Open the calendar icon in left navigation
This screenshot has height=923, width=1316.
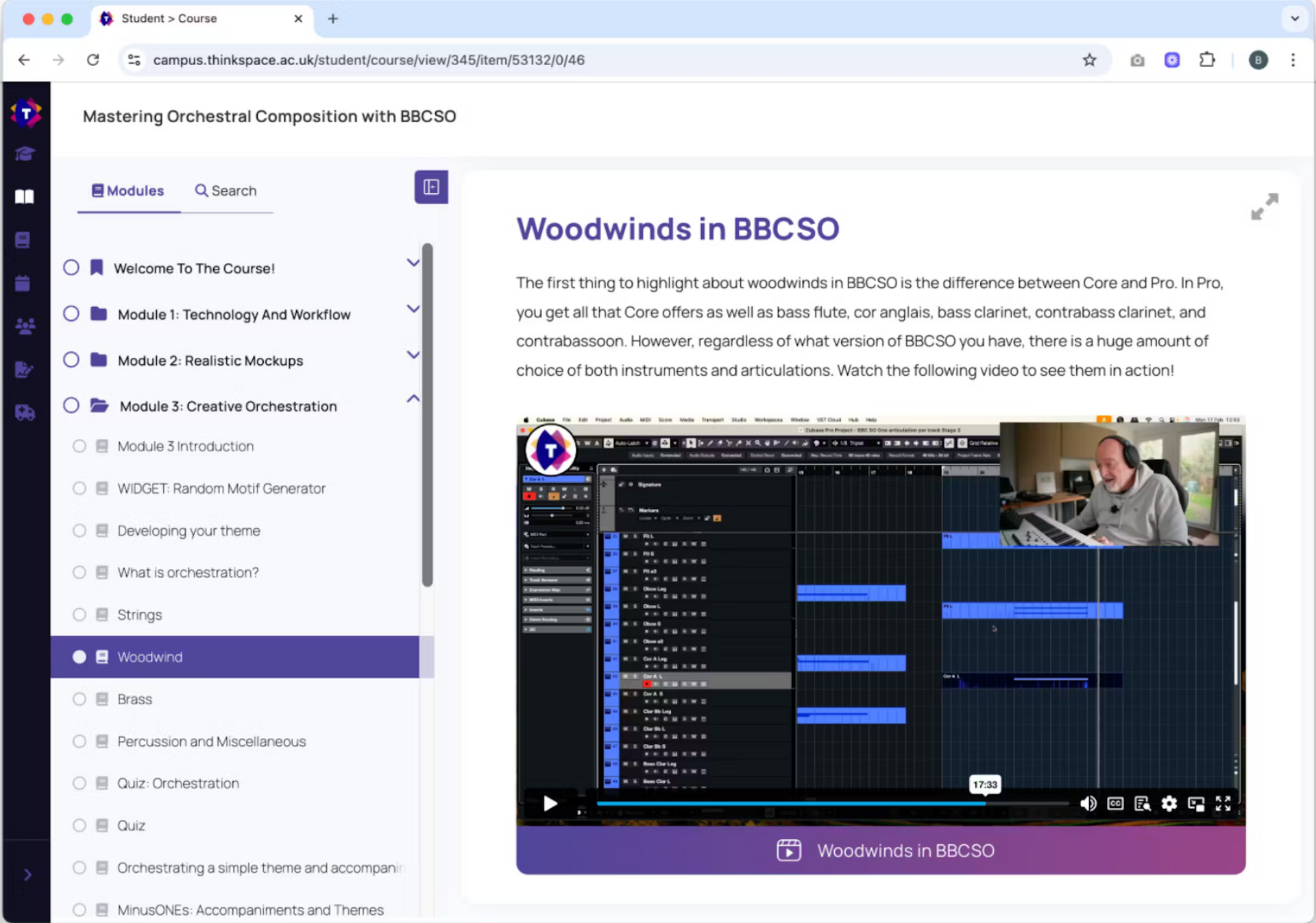(23, 283)
